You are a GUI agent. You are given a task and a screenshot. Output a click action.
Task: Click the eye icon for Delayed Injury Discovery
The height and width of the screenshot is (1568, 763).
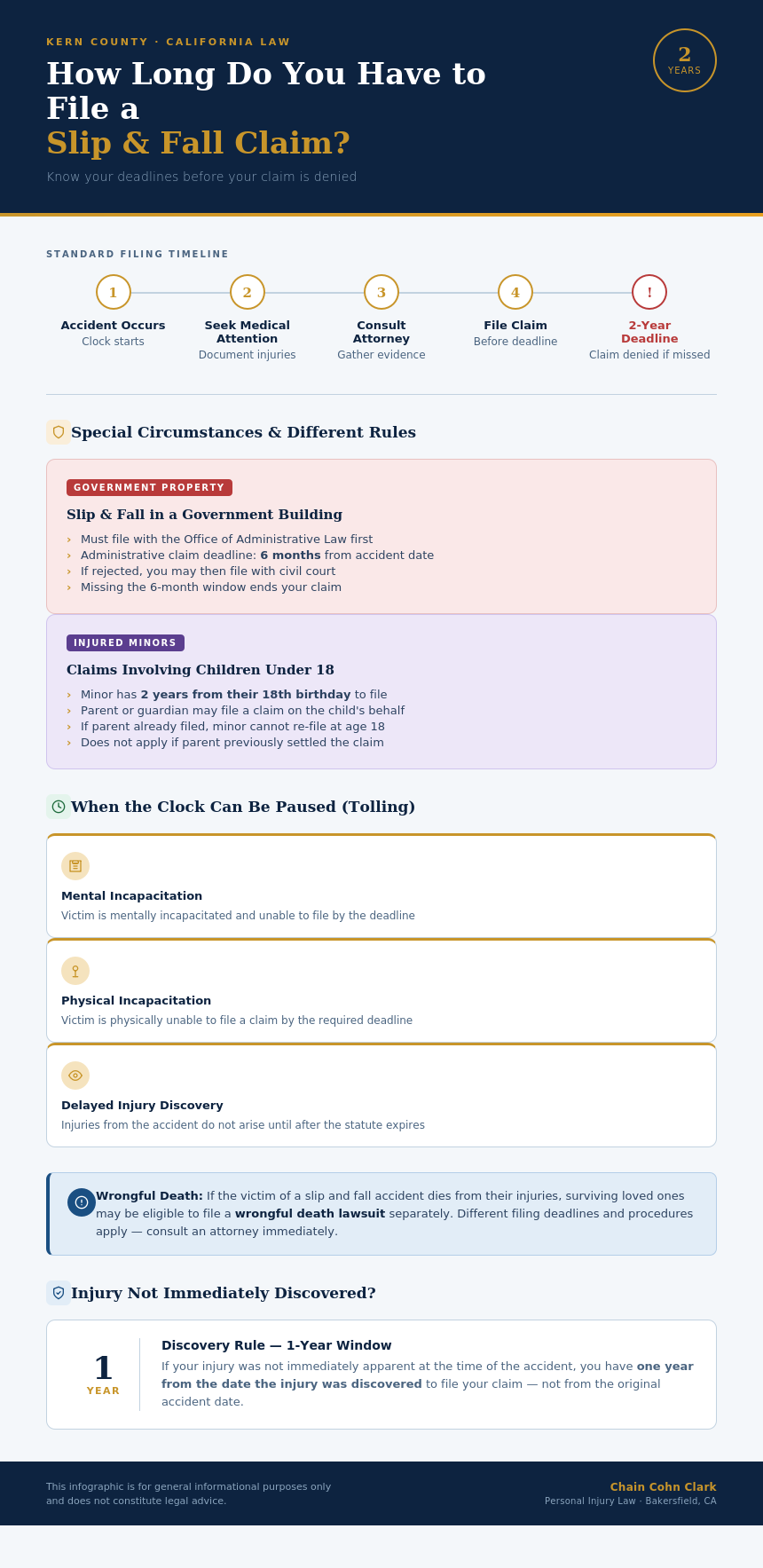(x=75, y=1076)
